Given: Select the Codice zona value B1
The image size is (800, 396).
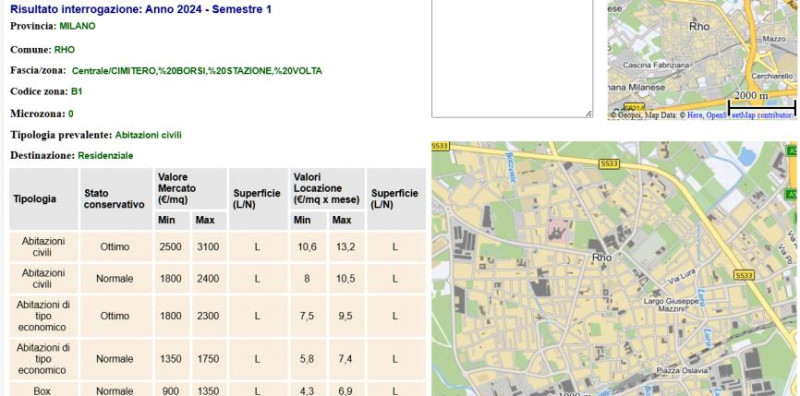Looking at the screenshot, I should pos(77,92).
